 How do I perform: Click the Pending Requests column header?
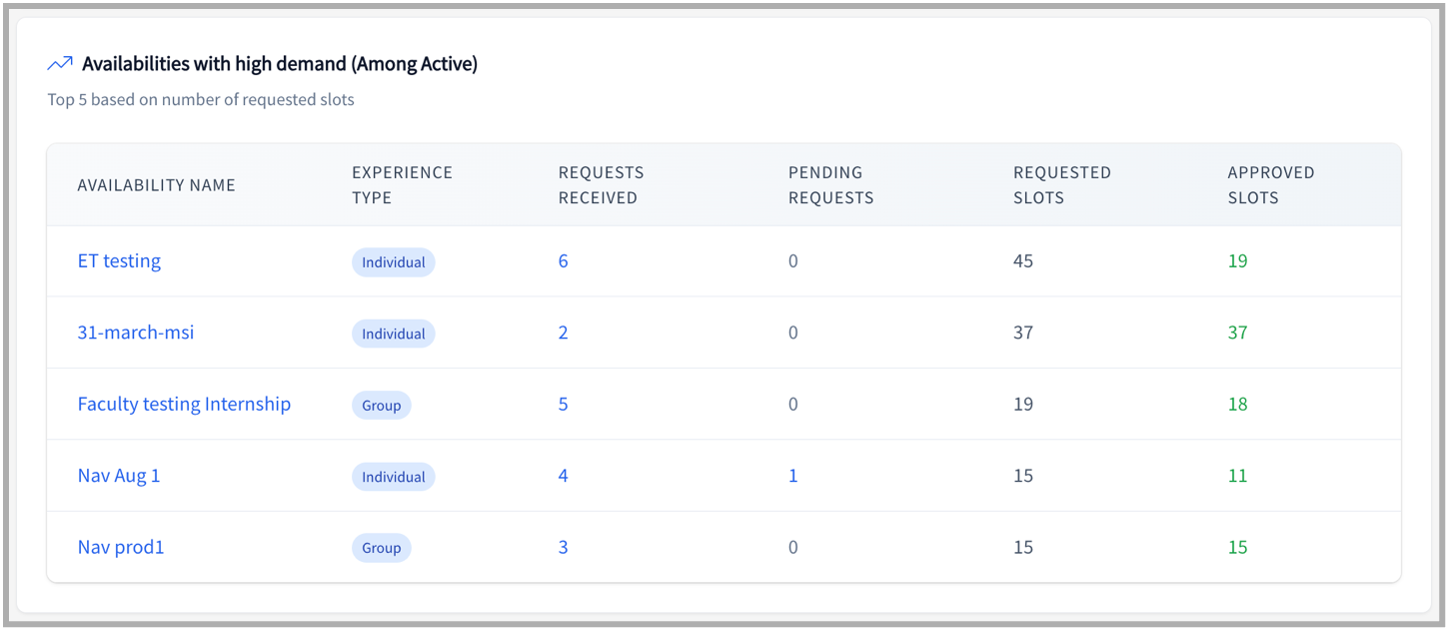click(x=830, y=185)
